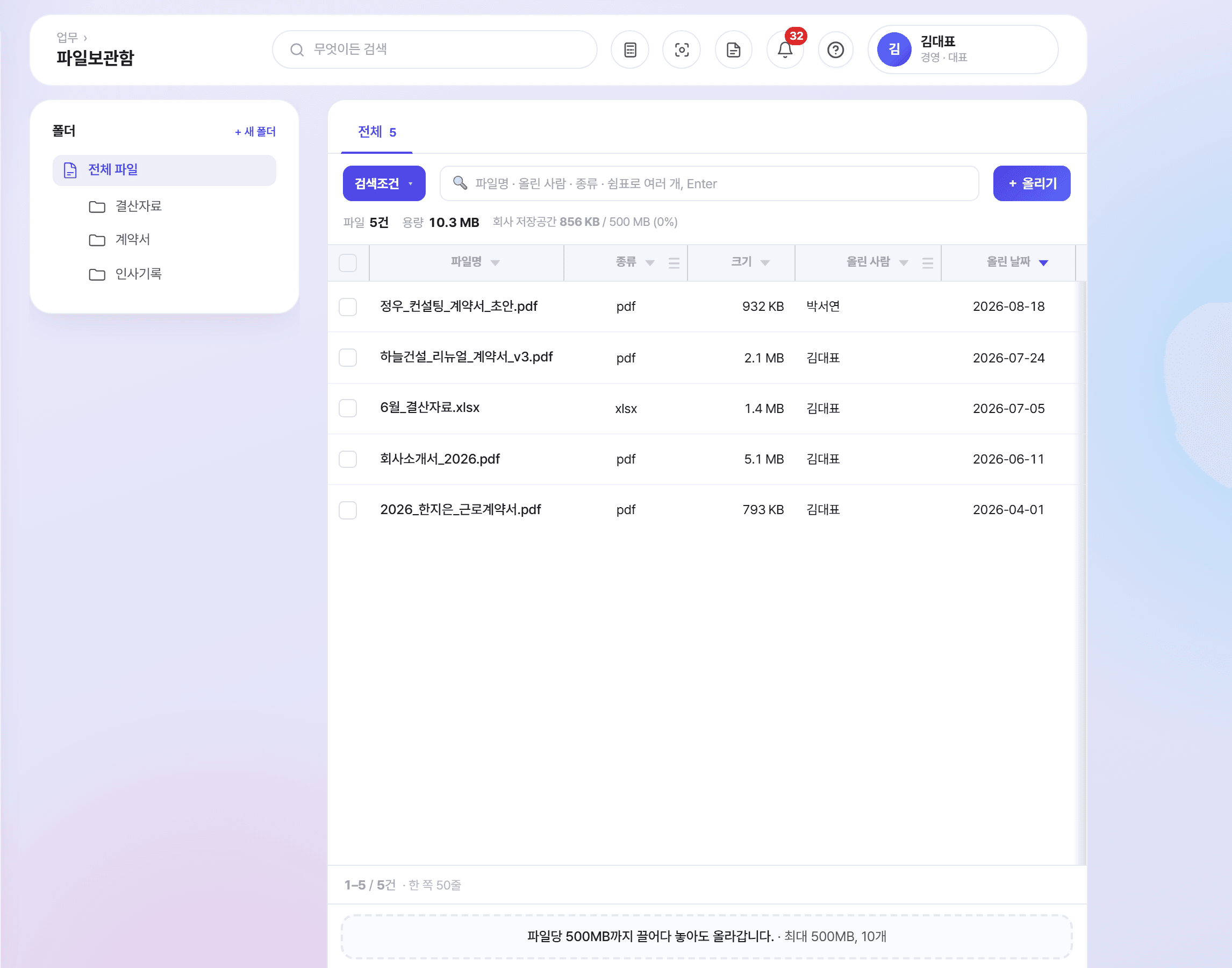Image resolution: width=1232 pixels, height=968 pixels.
Task: Open the 종류 column menu lines icon
Action: tap(674, 262)
